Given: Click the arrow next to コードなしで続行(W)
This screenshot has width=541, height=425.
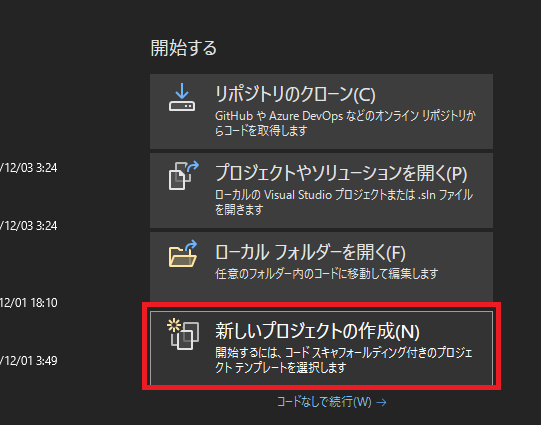Looking at the screenshot, I should (381, 402).
